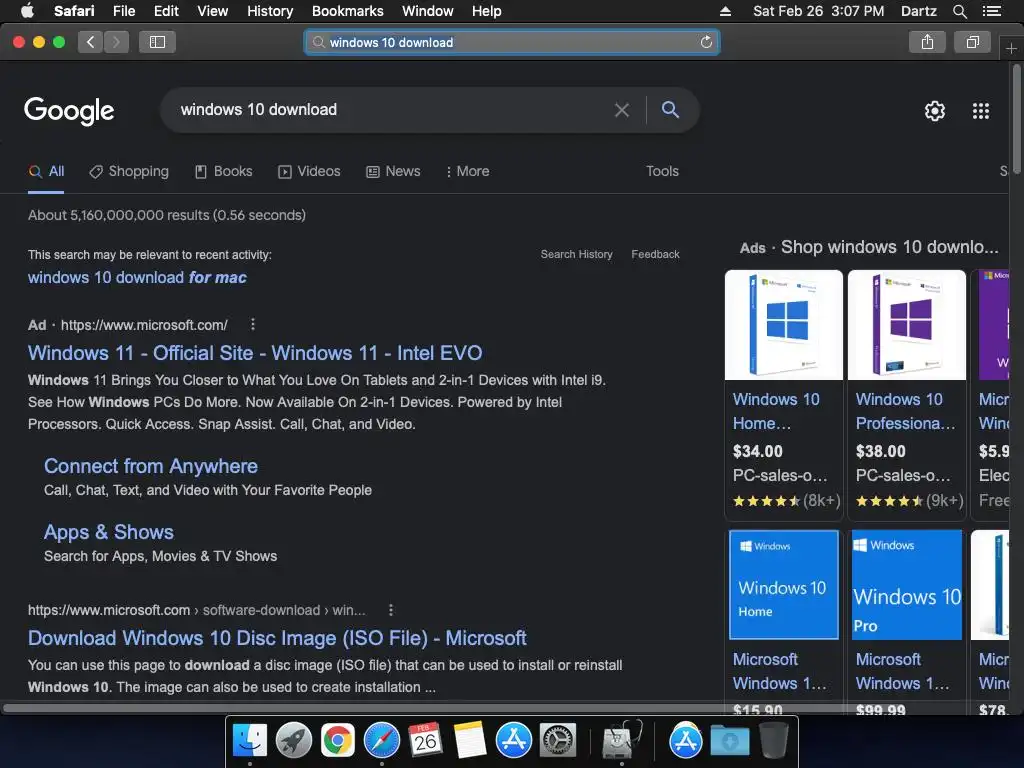Screen dimensions: 1024x768
Task: Click the Google search magnifier button
Action: click(670, 109)
